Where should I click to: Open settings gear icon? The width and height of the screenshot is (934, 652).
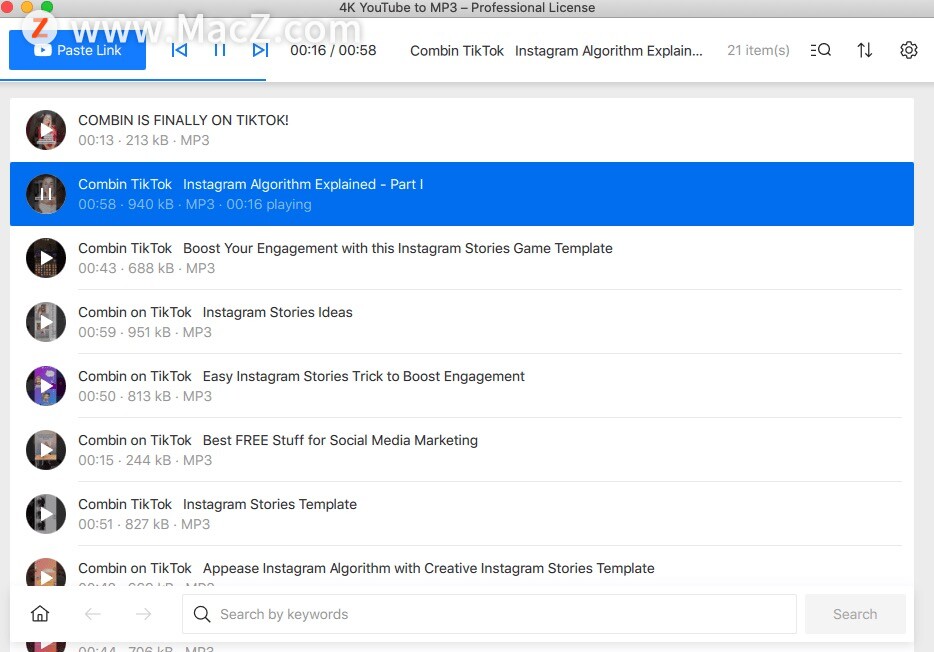click(x=908, y=50)
